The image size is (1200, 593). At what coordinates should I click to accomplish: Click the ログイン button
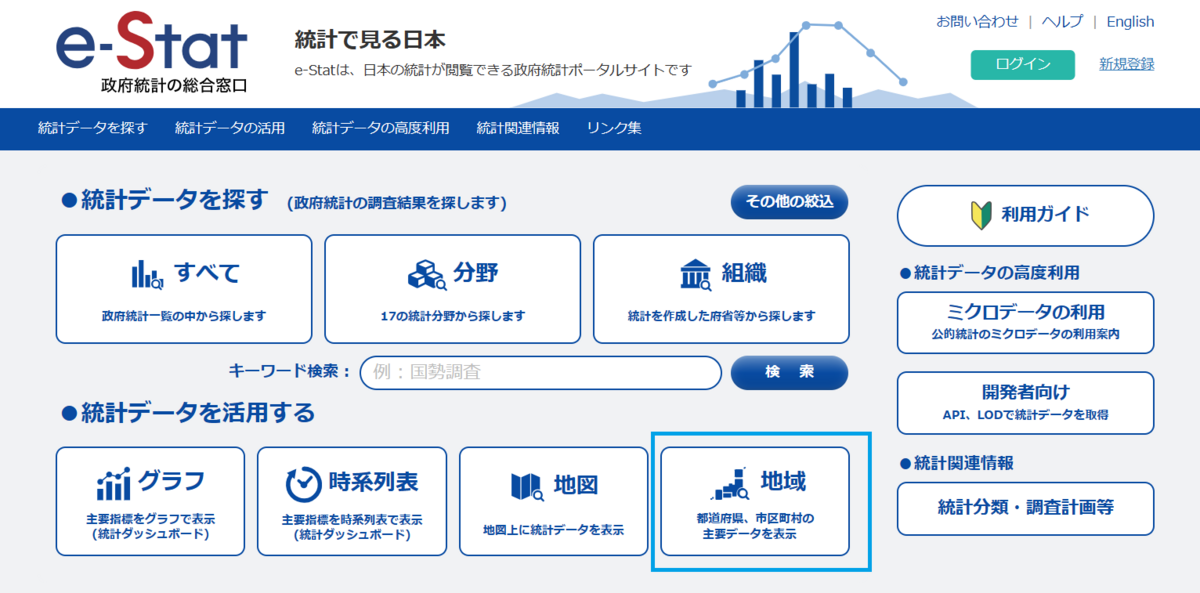tap(1023, 64)
